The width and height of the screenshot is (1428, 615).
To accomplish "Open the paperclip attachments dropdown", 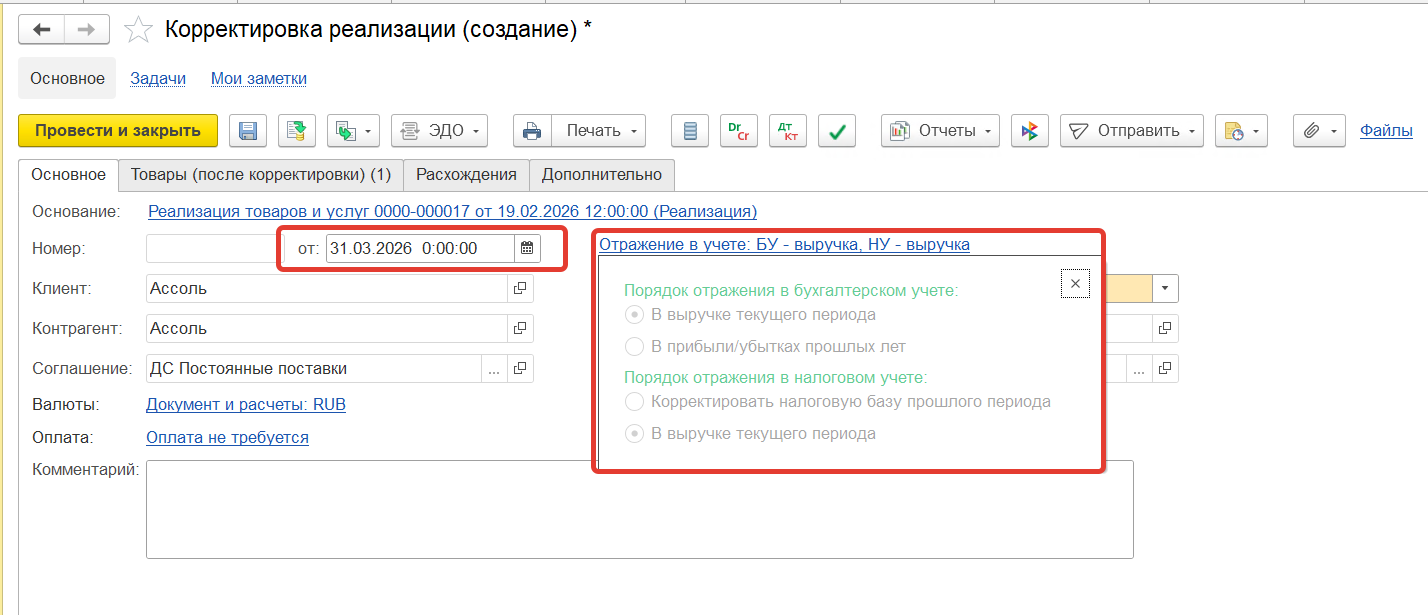I will [x=1319, y=131].
